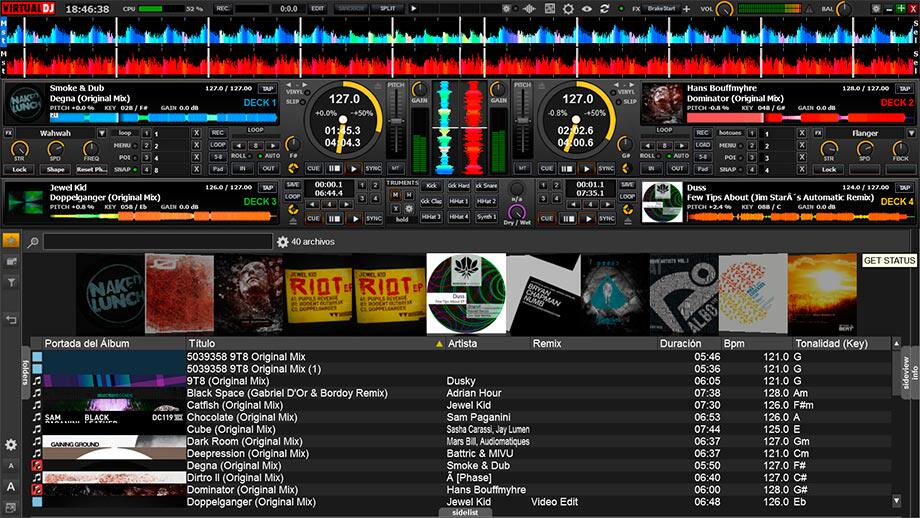
Task: Click the small A font-size icon in sidebar
Action: (x=11, y=466)
